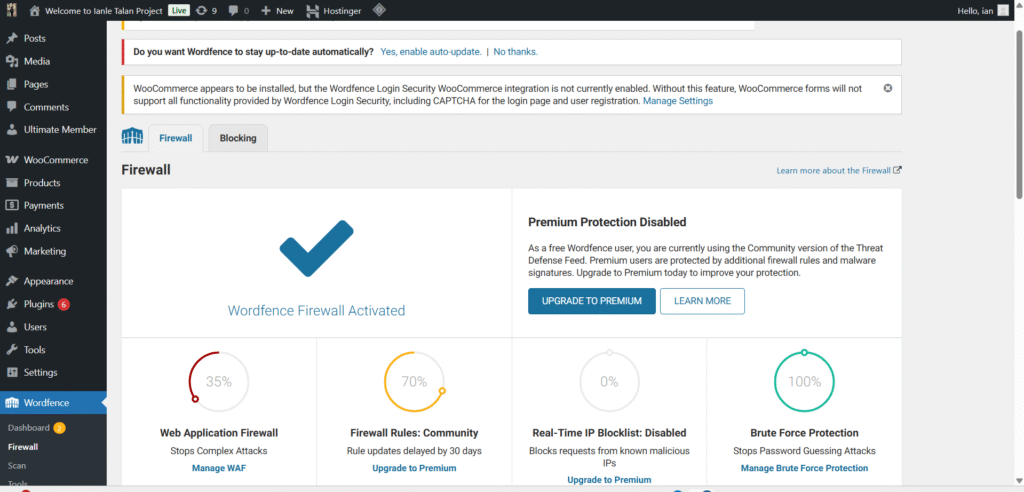
Task: Click the Upgrade to Premium button
Action: pyautogui.click(x=592, y=301)
